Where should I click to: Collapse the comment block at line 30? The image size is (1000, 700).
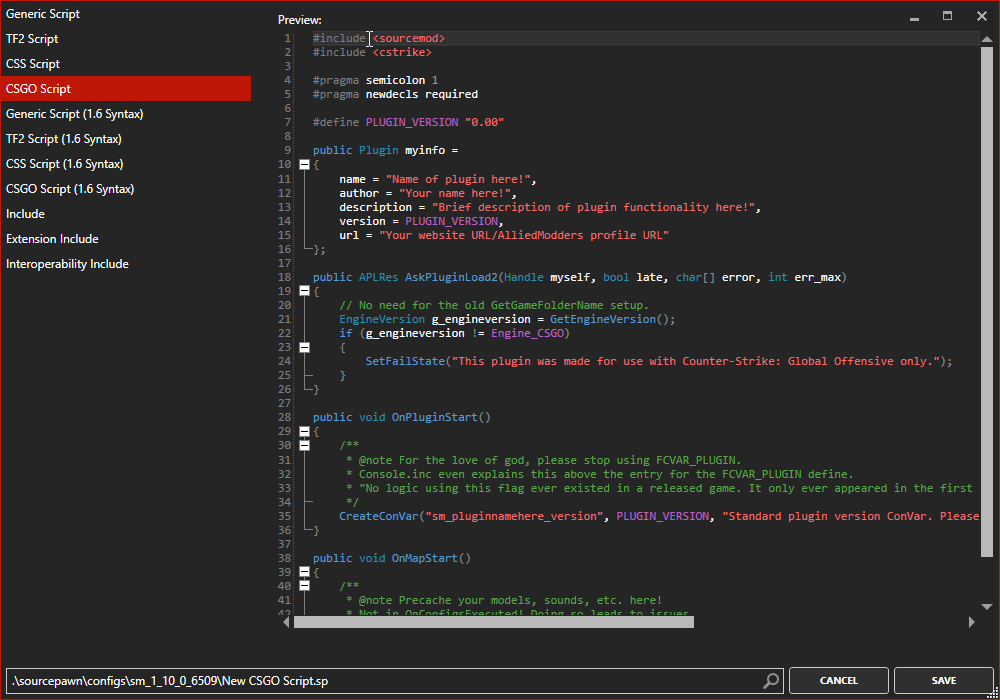coord(305,446)
